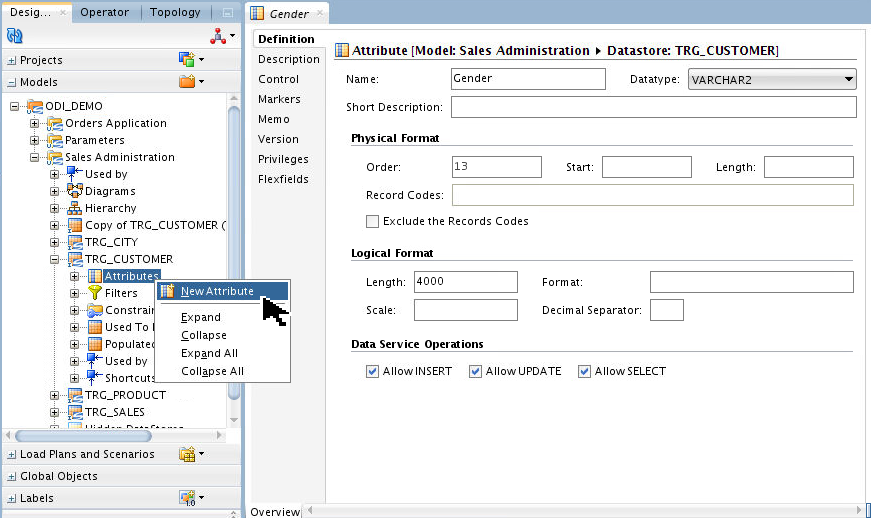Expand the Global Objects section
The image size is (871, 518).
click(x=12, y=477)
